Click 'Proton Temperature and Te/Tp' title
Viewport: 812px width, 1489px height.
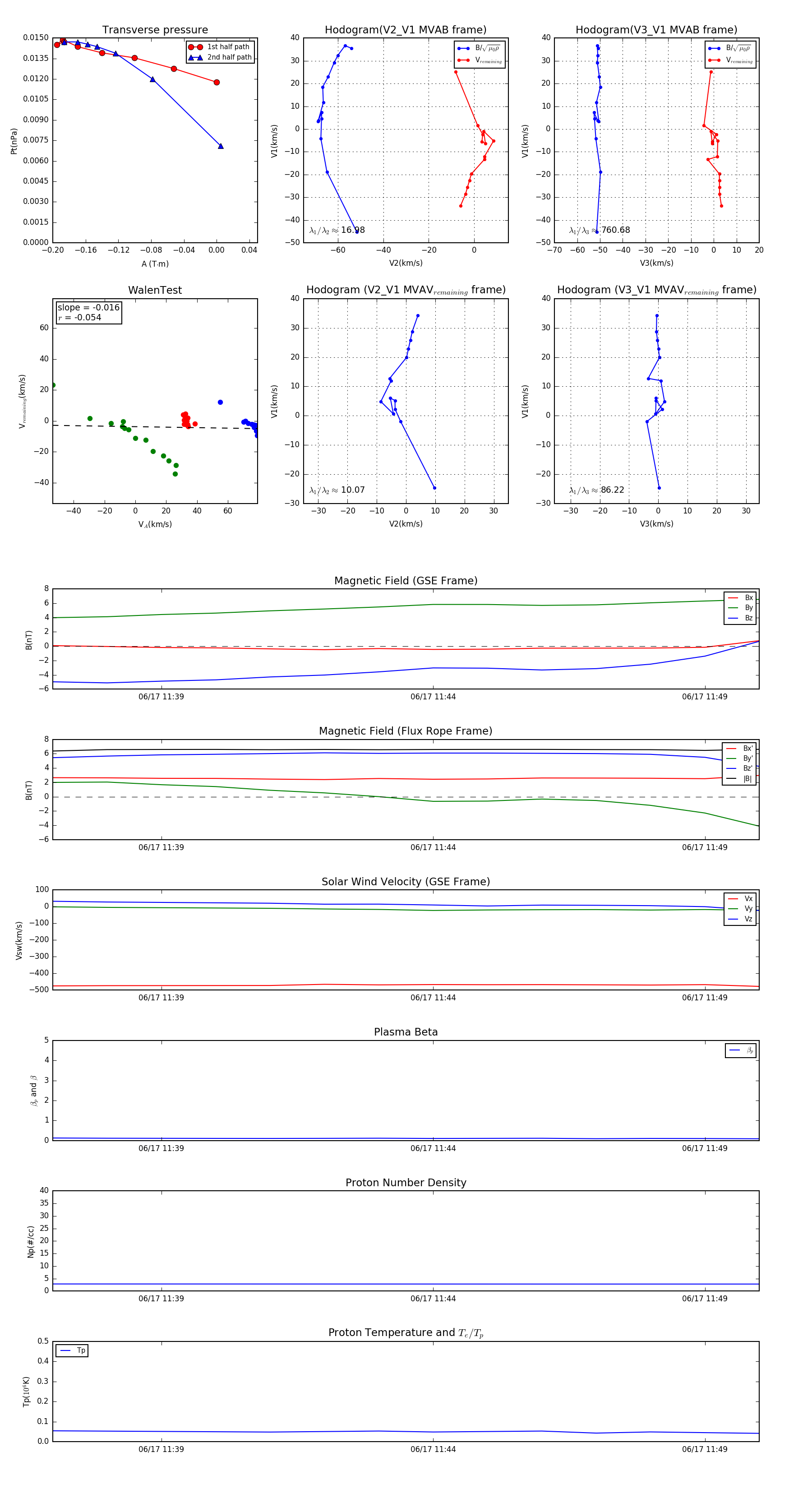coord(406,1333)
